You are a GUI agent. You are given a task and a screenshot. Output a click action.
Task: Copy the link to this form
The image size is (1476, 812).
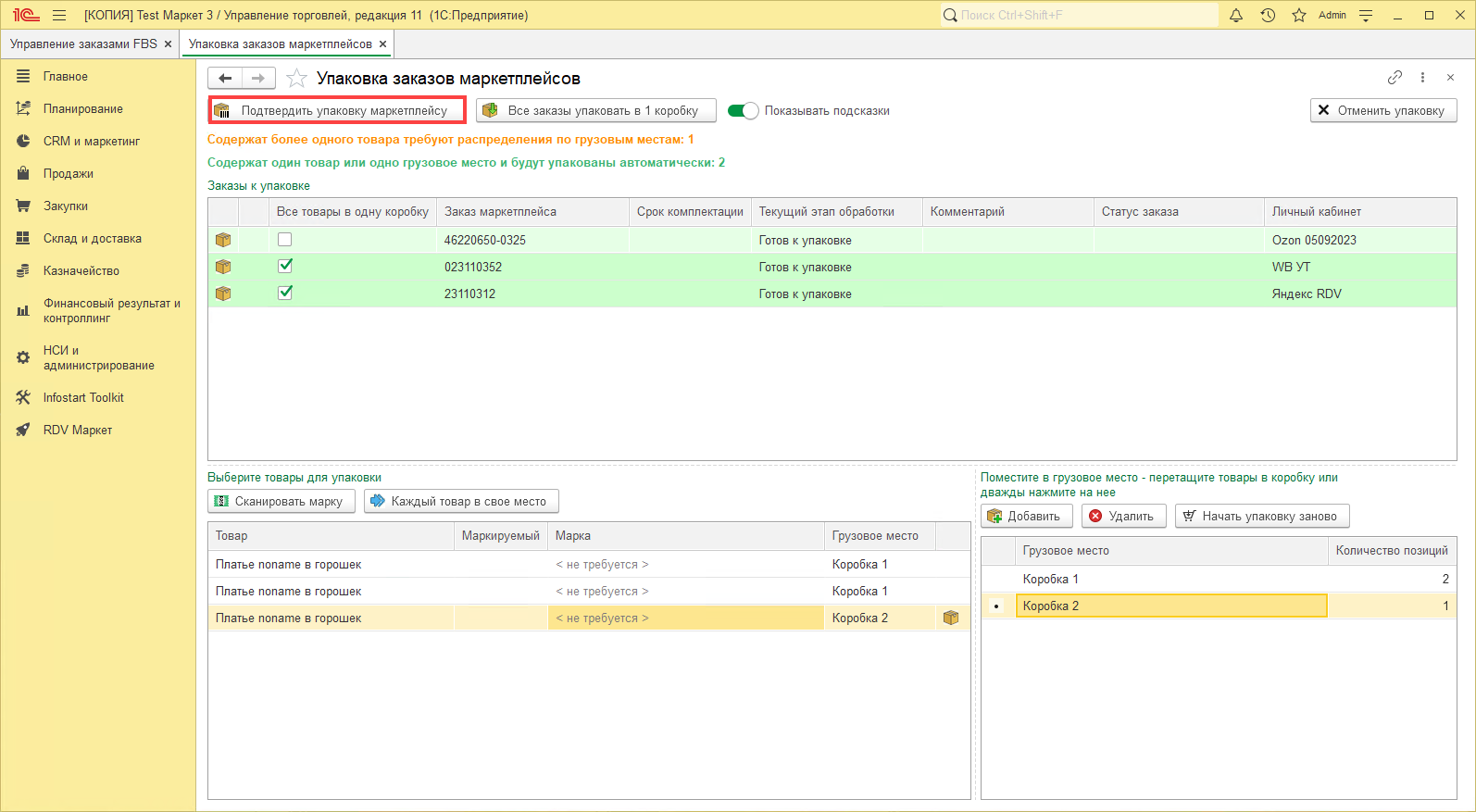1395,78
